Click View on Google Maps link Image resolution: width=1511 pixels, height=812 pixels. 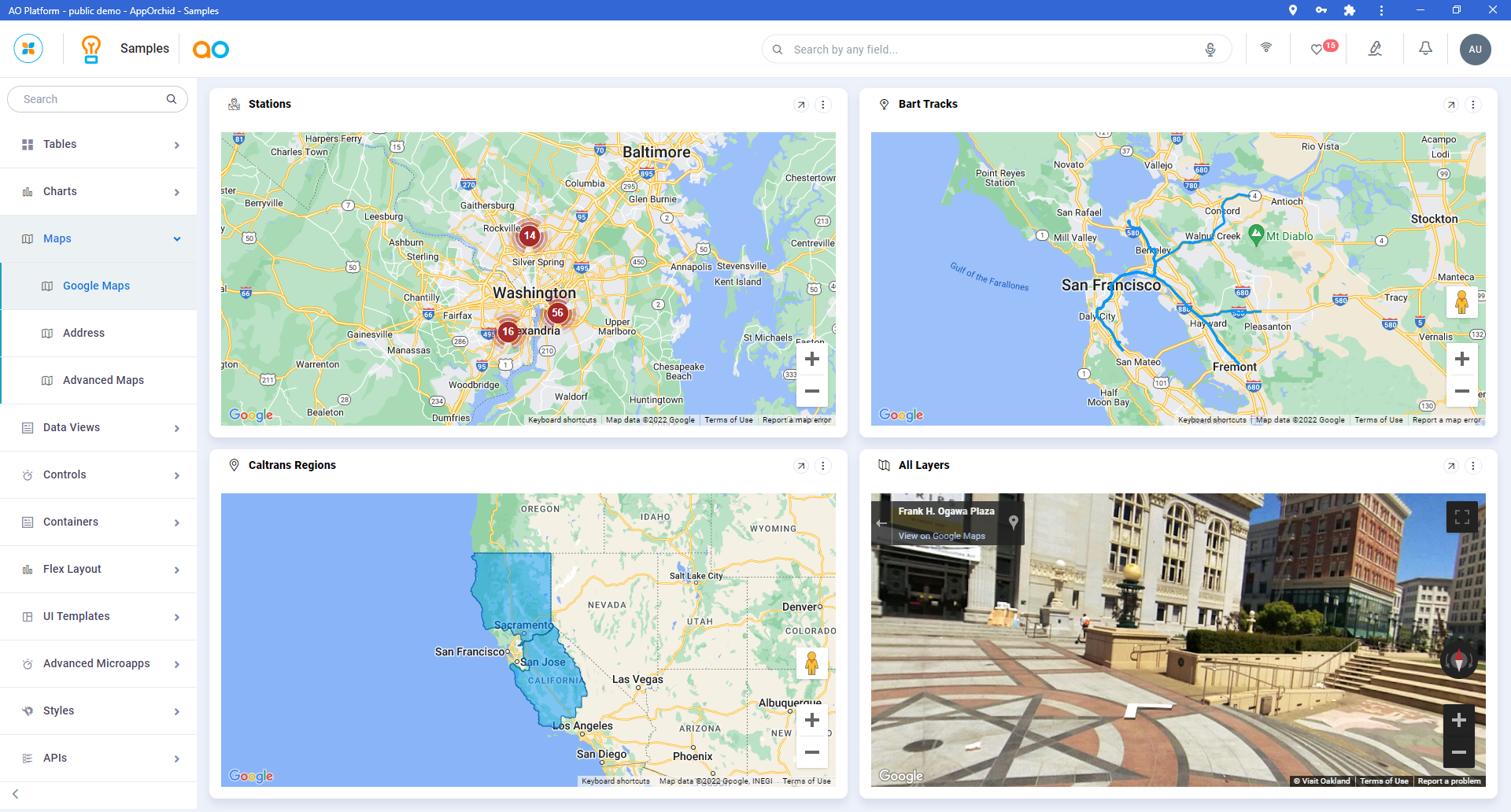(941, 536)
